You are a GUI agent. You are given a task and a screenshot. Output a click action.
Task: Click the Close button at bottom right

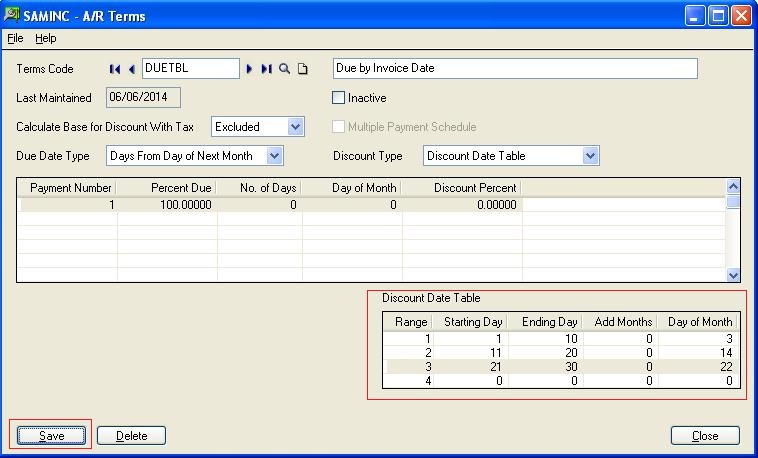tap(705, 436)
